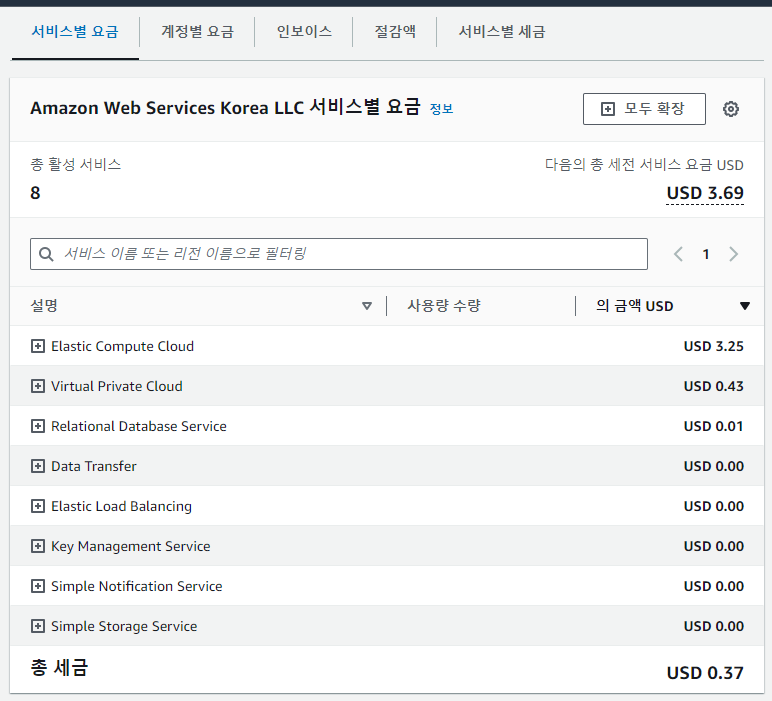This screenshot has height=701, width=772.
Task: Open the billing preferences gear icon
Action: 731,109
